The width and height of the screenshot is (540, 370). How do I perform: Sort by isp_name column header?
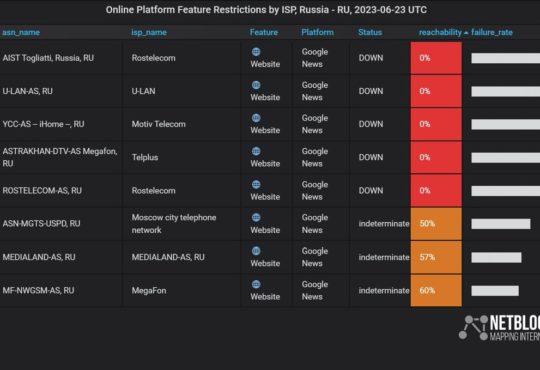pyautogui.click(x=149, y=32)
